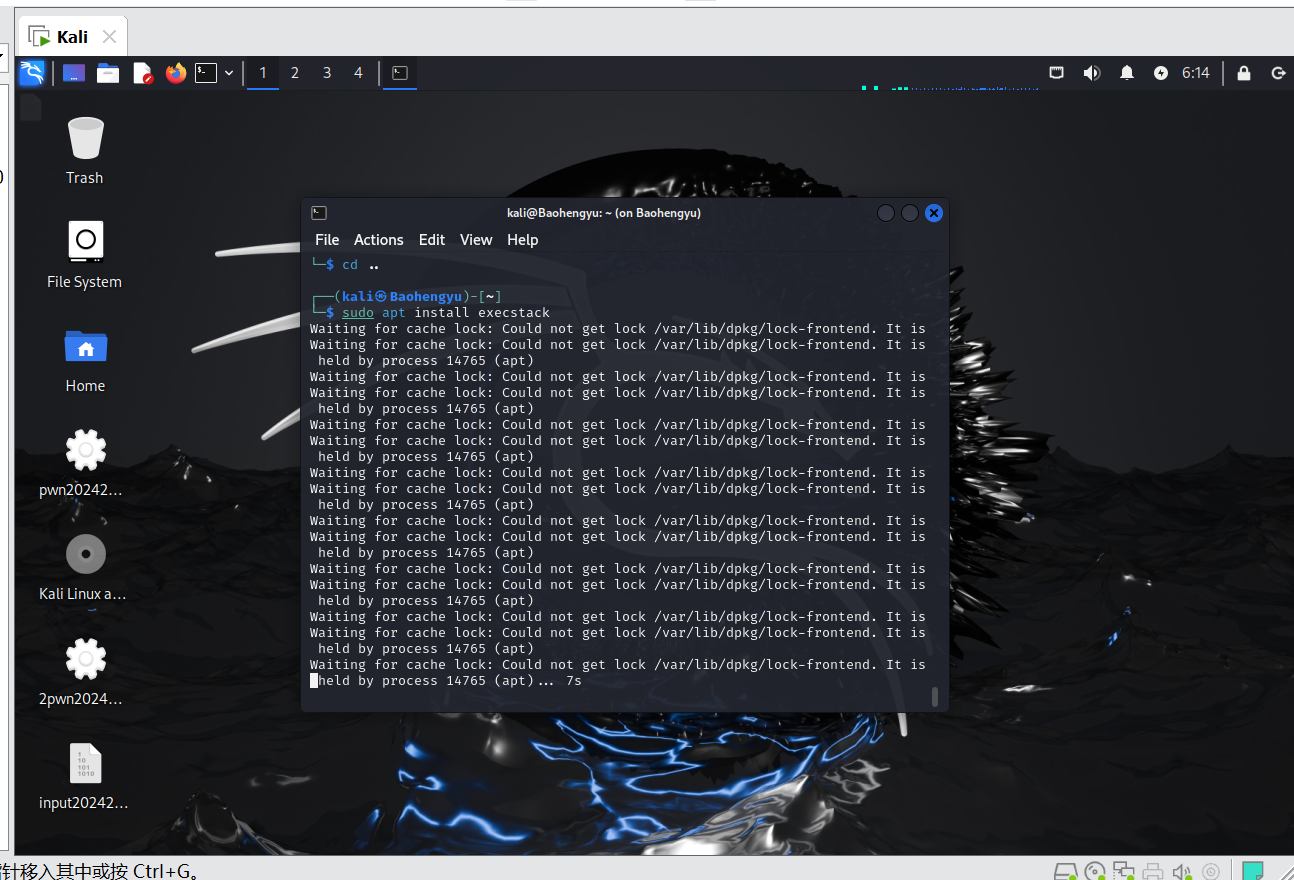Click the terminal title bar menu icon
The height and width of the screenshot is (880, 1294).
[x=319, y=213]
